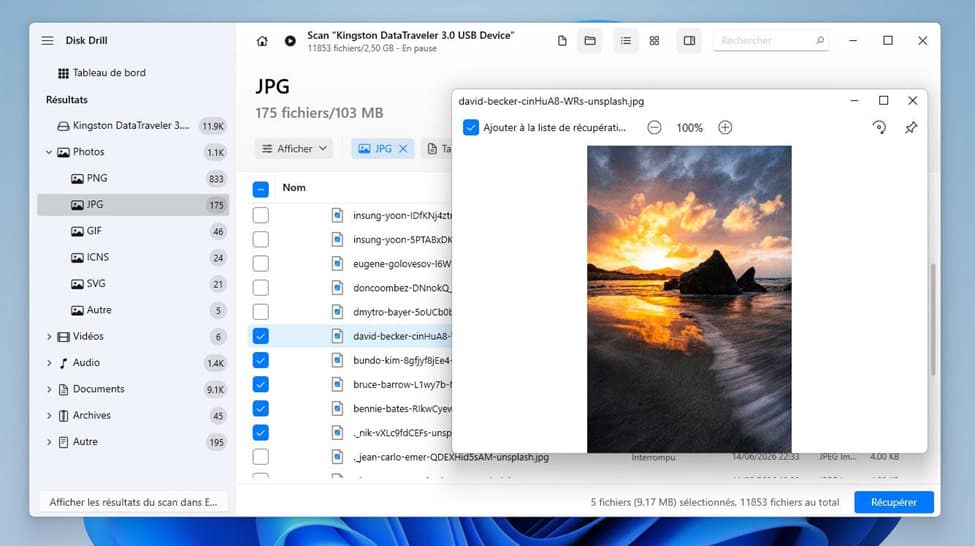Pin the preview window
Image resolution: width=975 pixels, height=546 pixels.
pyautogui.click(x=911, y=127)
